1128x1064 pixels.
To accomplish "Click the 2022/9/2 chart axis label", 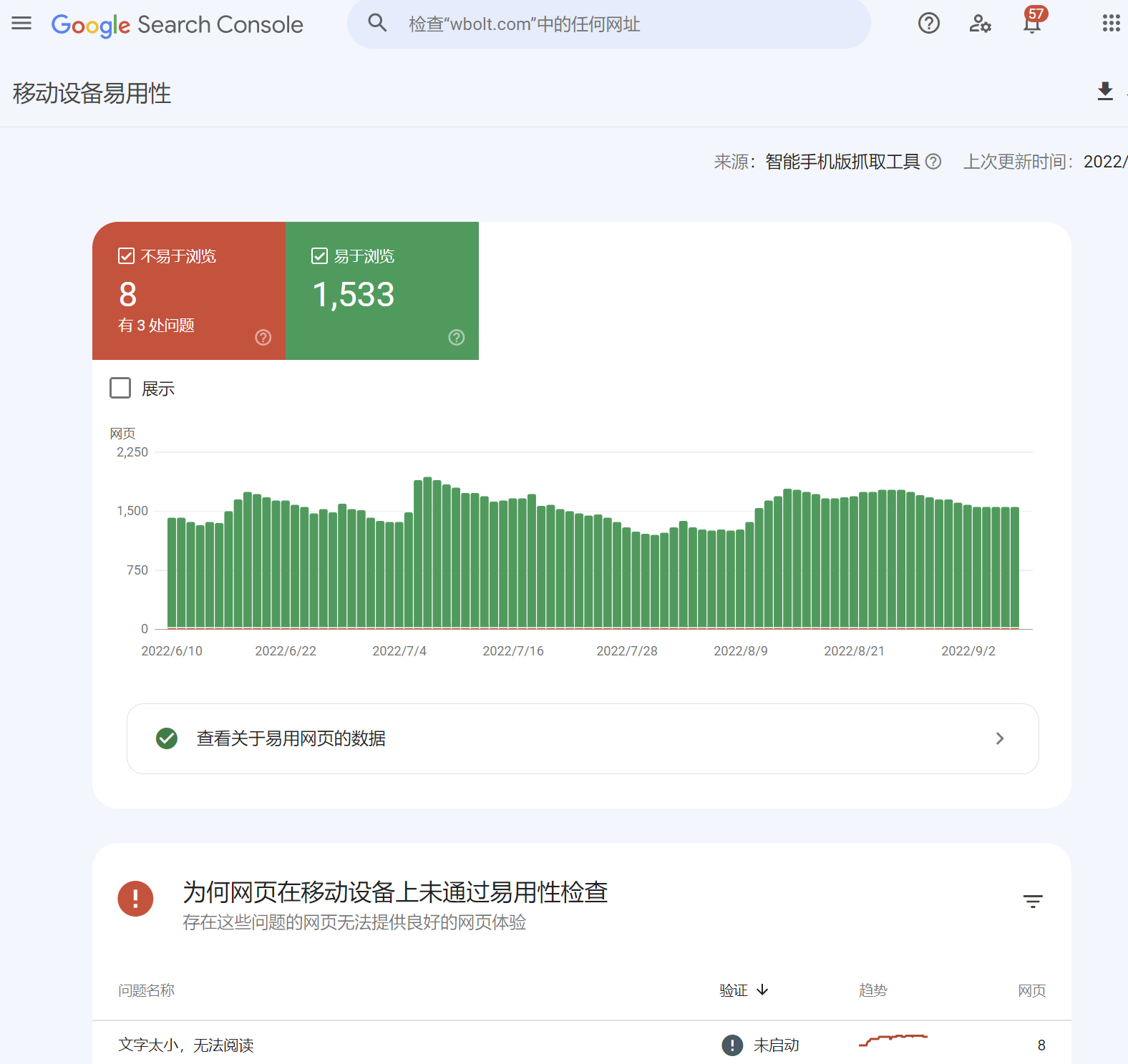I will (968, 651).
